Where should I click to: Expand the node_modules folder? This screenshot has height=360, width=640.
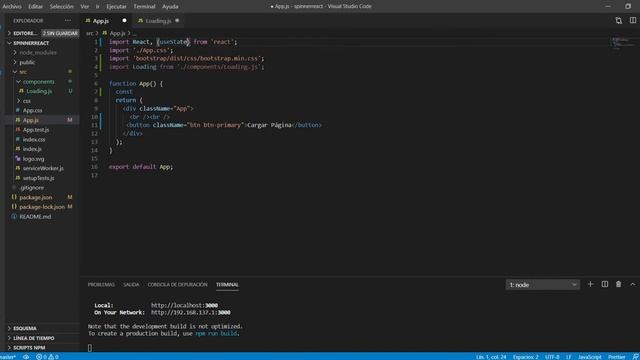(x=38, y=53)
